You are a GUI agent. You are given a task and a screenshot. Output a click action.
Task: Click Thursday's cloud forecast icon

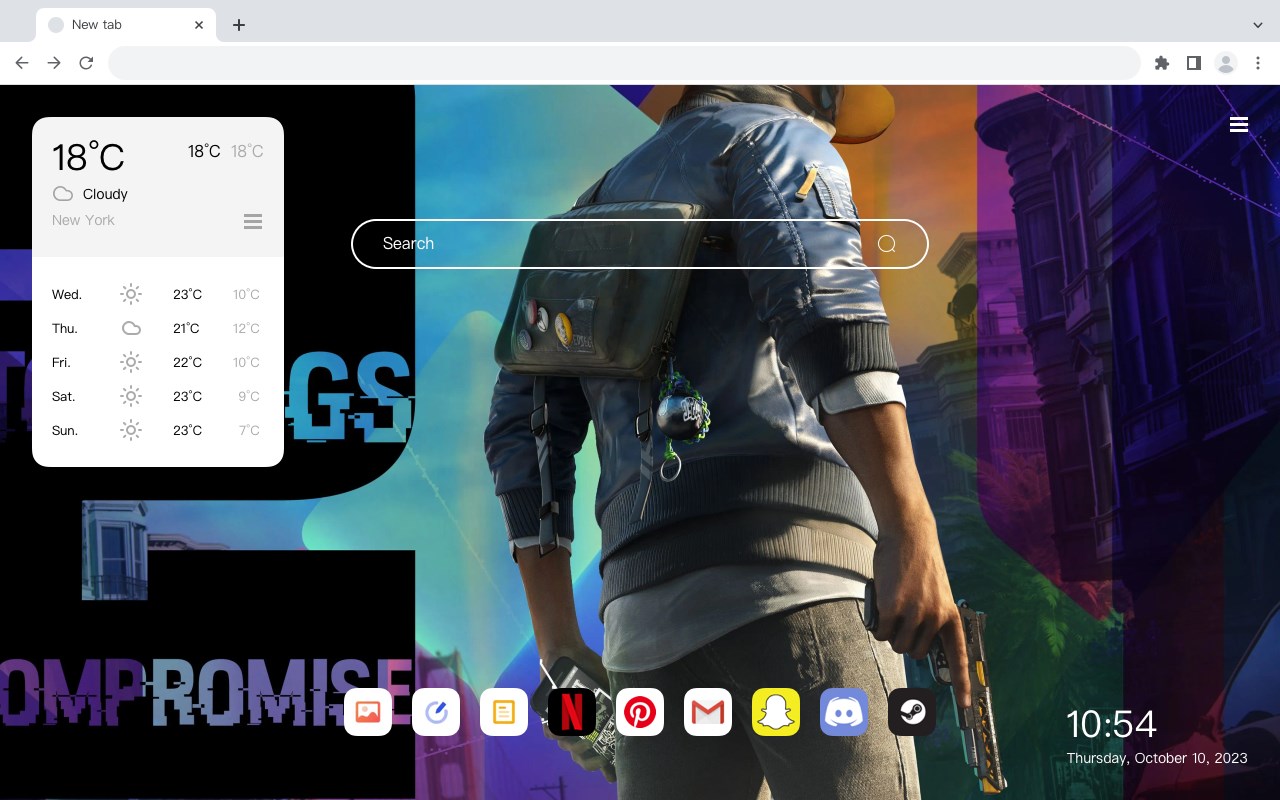tap(131, 328)
